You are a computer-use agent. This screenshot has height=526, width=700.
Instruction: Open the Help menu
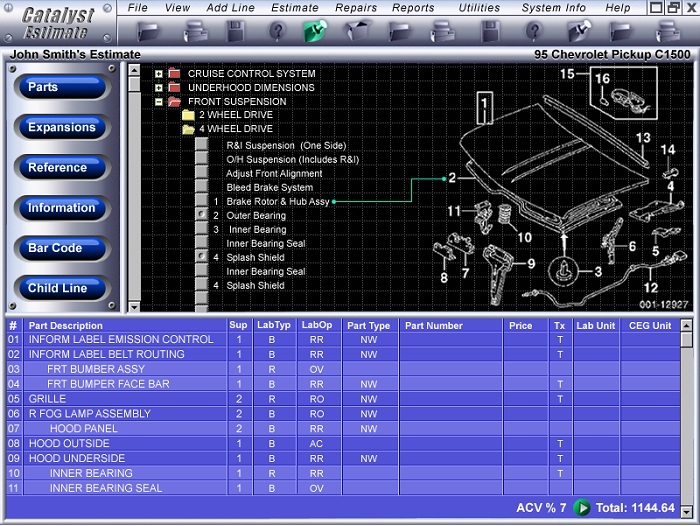point(617,8)
